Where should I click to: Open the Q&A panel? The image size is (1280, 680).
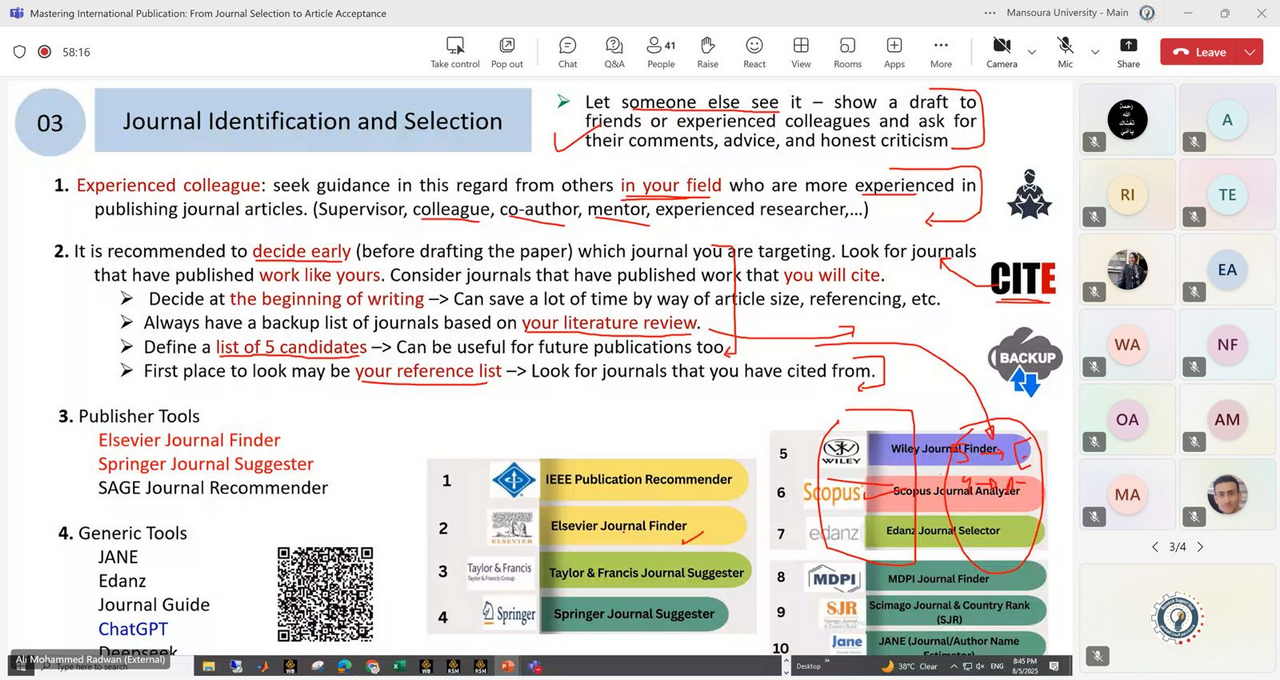(x=614, y=52)
